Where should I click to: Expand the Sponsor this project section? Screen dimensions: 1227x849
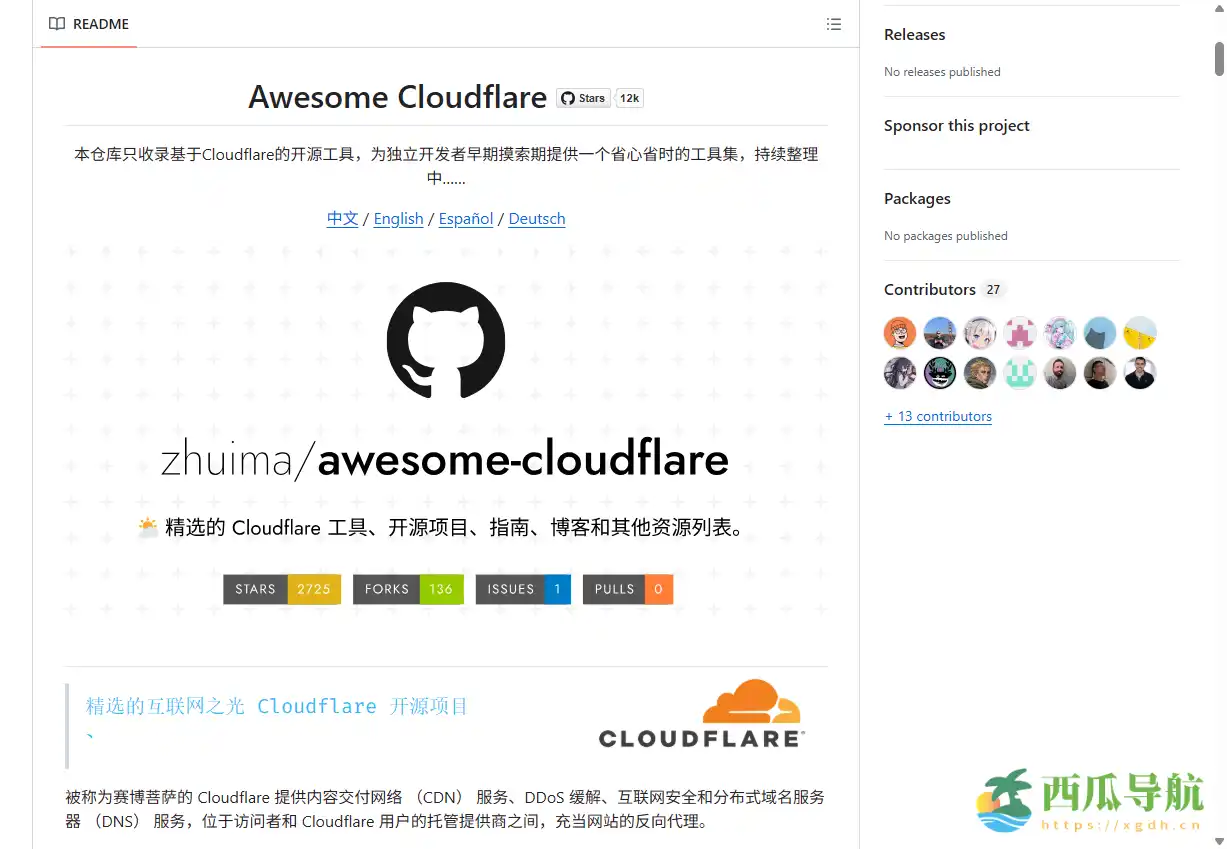click(x=956, y=125)
